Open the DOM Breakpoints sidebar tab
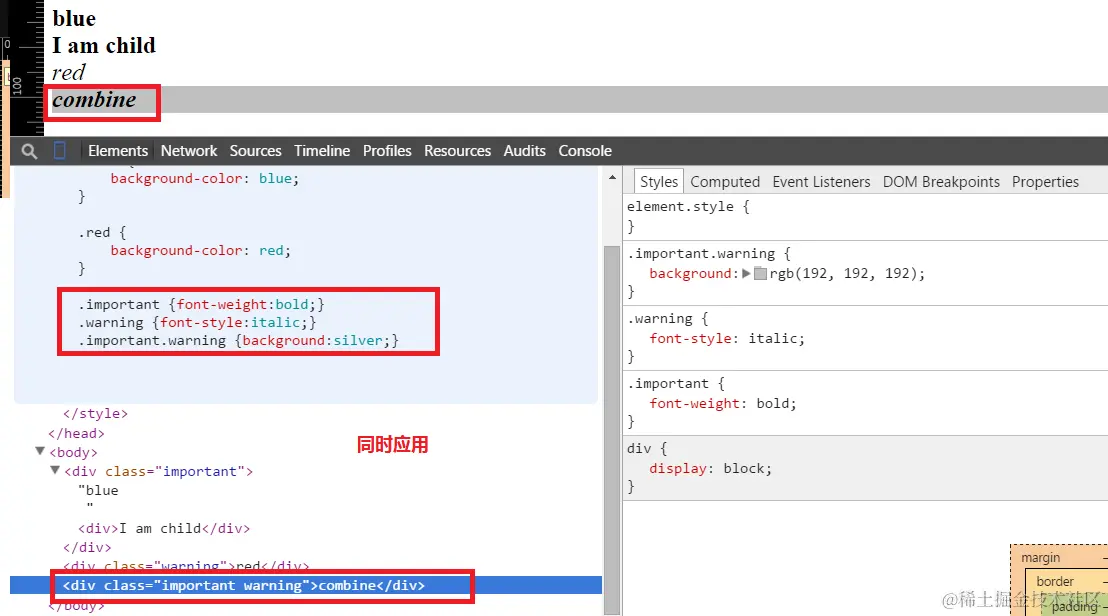 tap(941, 182)
